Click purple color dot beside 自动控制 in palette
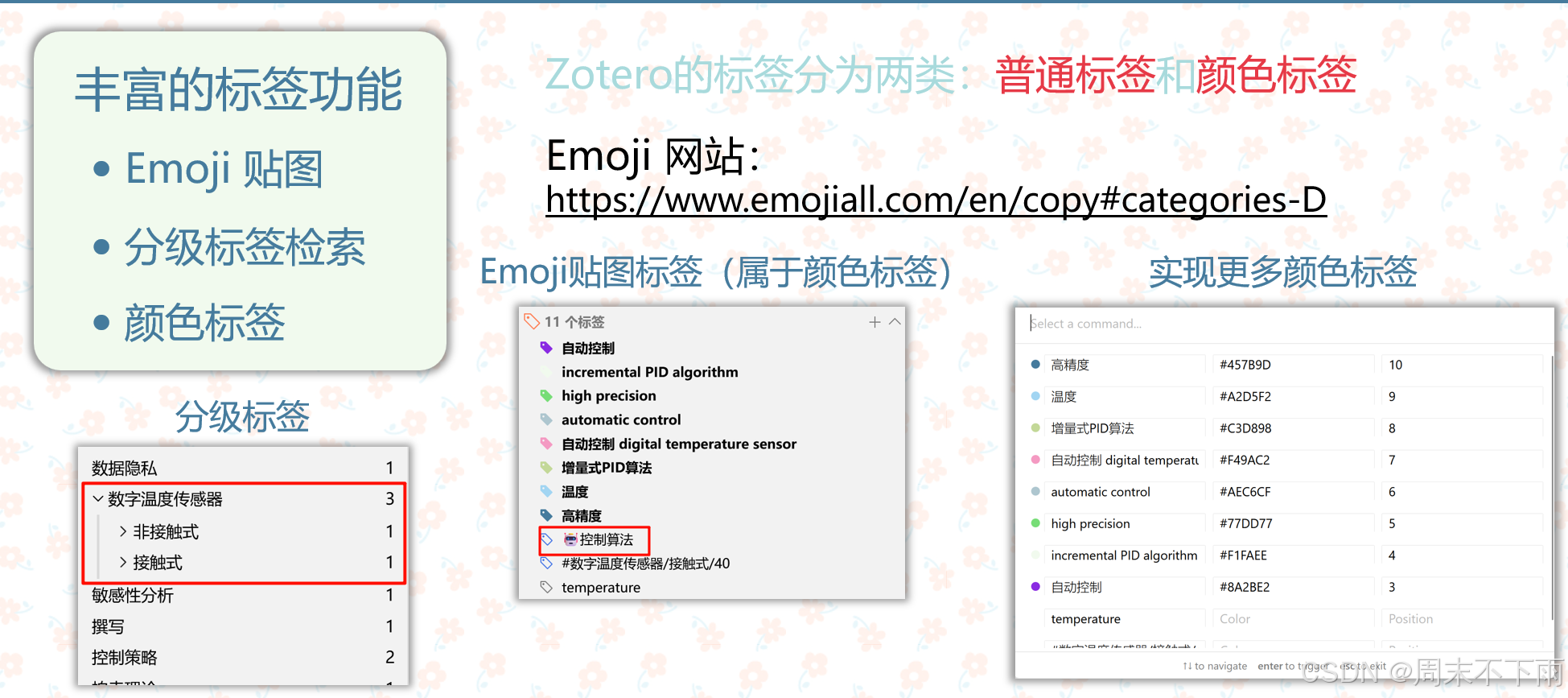 coord(1035,587)
